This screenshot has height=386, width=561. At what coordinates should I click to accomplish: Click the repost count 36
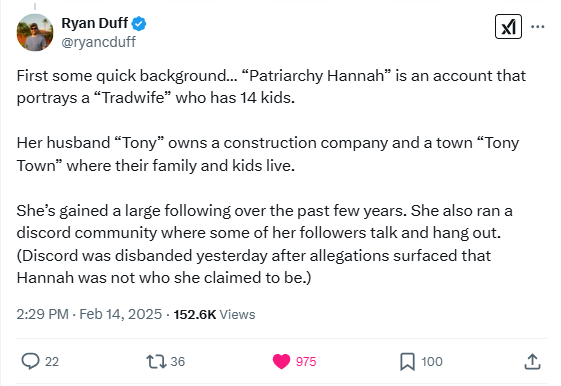coord(178,362)
